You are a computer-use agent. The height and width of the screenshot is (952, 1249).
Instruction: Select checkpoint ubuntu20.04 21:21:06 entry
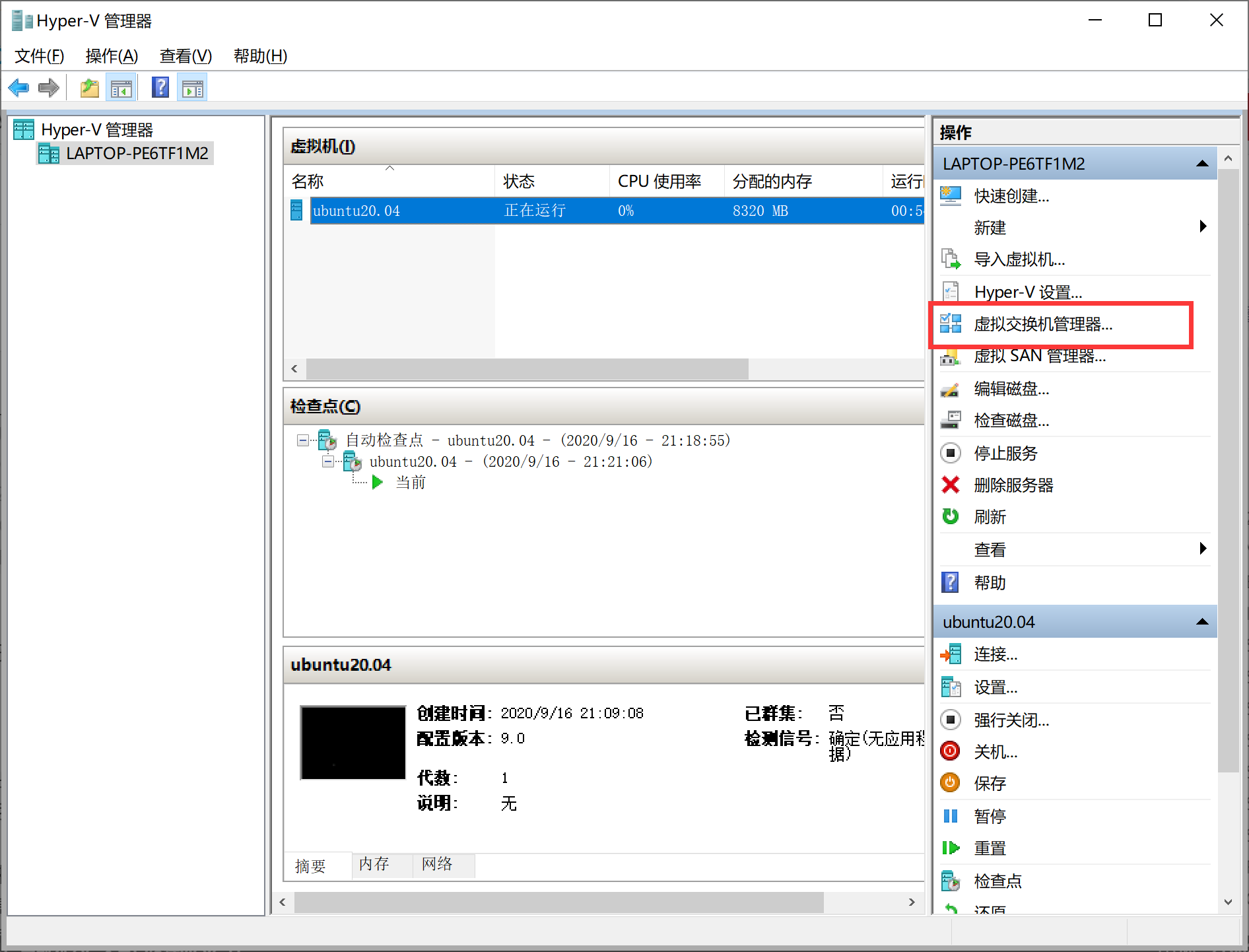click(510, 461)
